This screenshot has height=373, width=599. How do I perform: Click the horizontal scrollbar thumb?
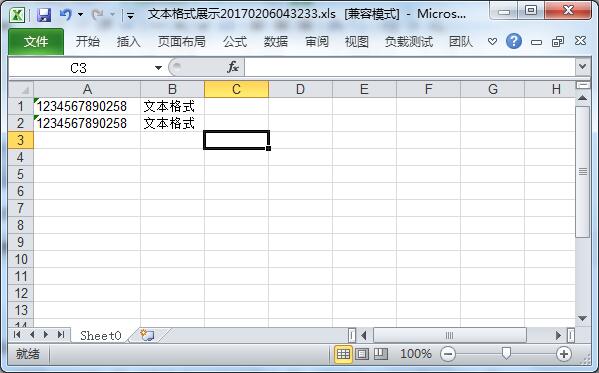[x=450, y=336]
